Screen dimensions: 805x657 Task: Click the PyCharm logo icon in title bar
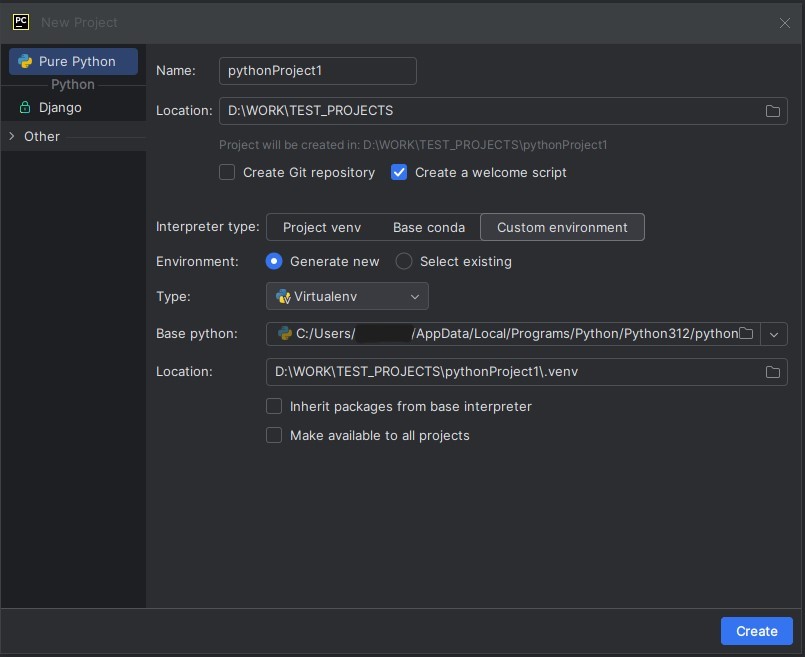pos(21,21)
